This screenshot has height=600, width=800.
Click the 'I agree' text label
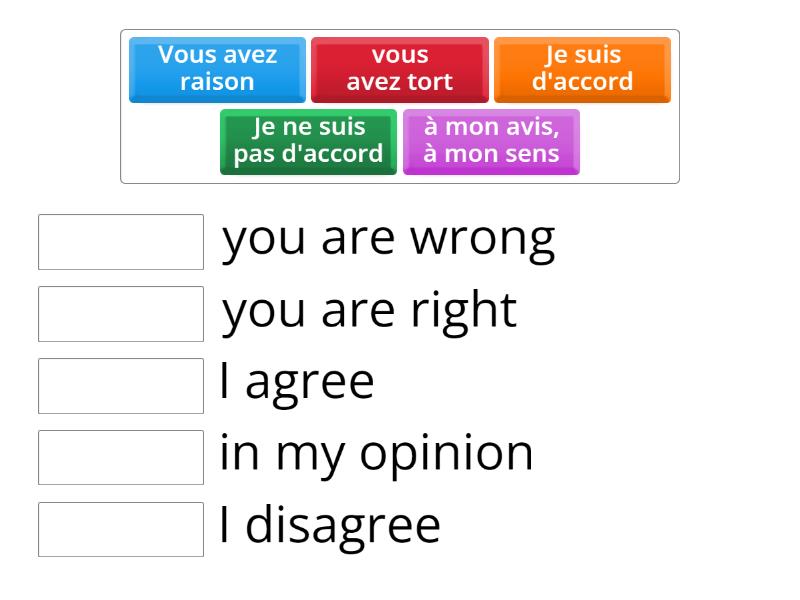(296, 381)
